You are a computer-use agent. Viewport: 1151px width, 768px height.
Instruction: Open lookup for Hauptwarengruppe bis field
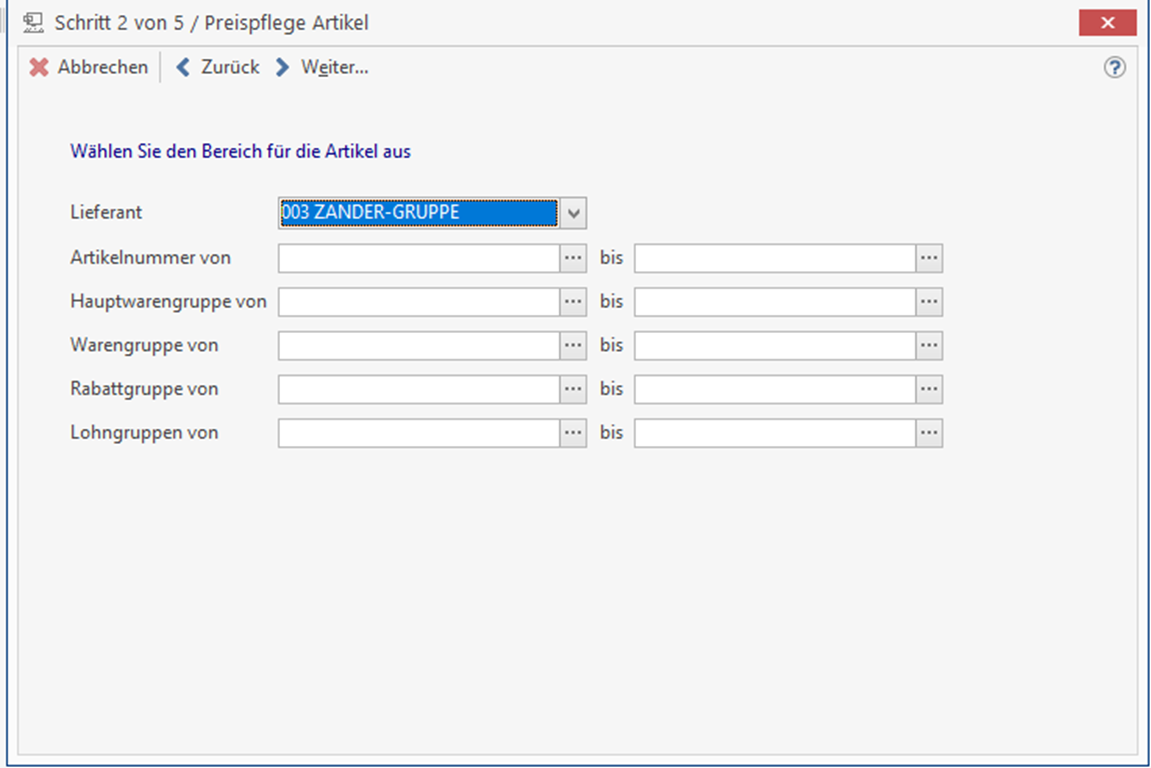(929, 302)
